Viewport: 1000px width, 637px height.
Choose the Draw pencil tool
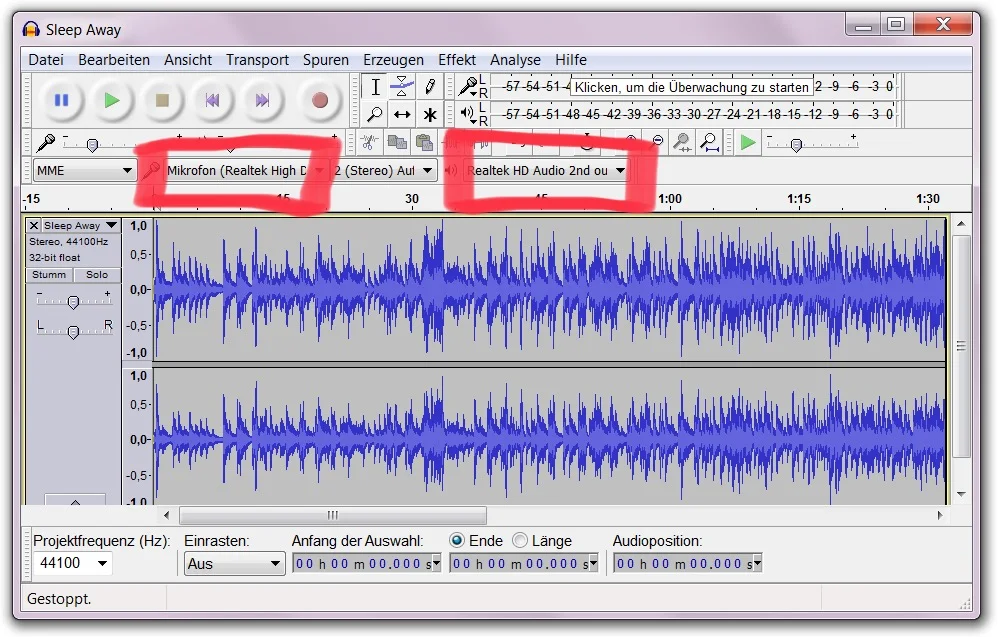tap(430, 87)
